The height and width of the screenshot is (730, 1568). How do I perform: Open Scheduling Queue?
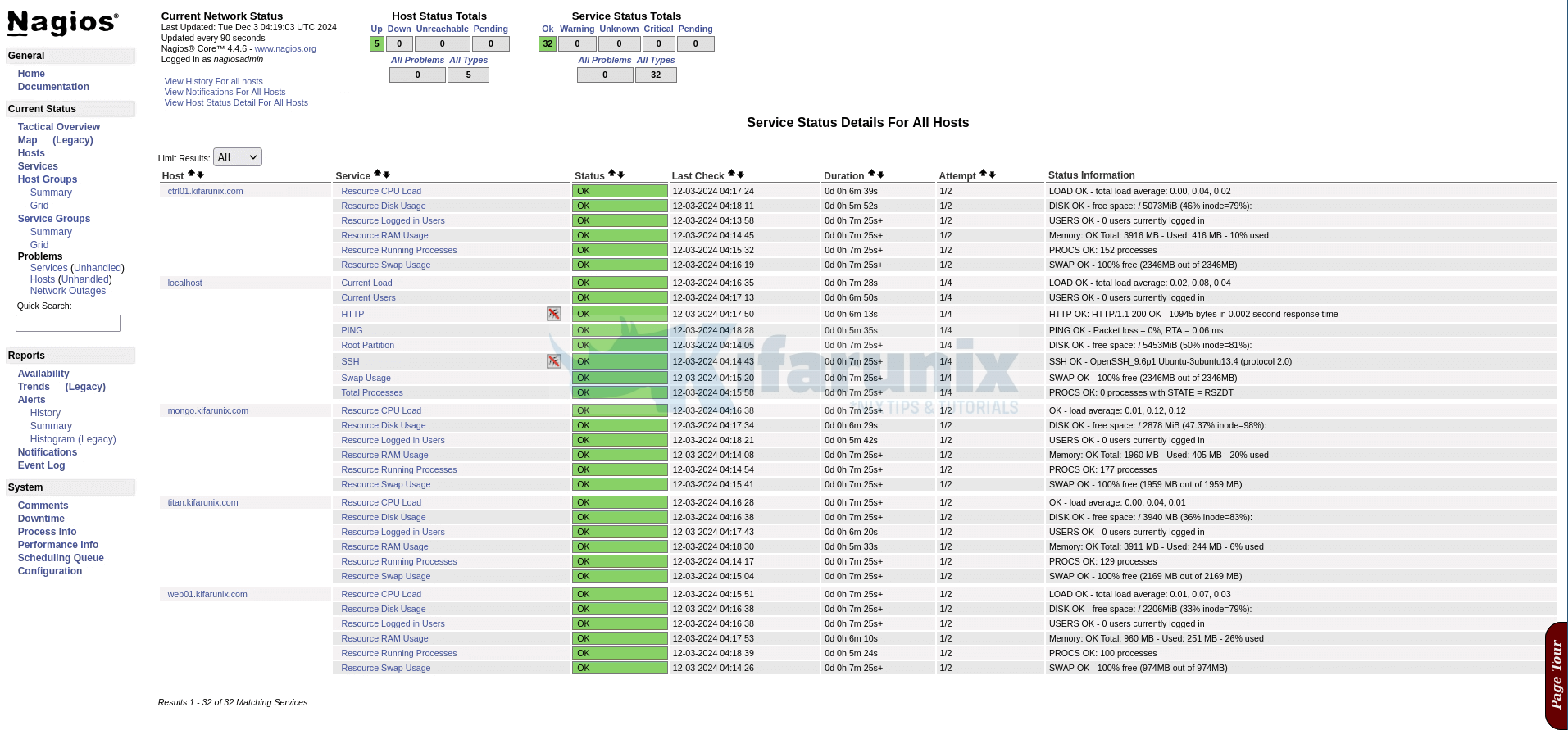coord(61,558)
